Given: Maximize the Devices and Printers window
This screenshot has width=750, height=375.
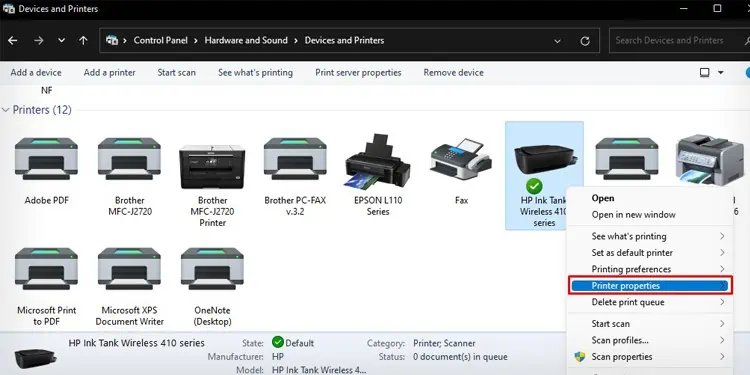Looking at the screenshot, I should (717, 8).
